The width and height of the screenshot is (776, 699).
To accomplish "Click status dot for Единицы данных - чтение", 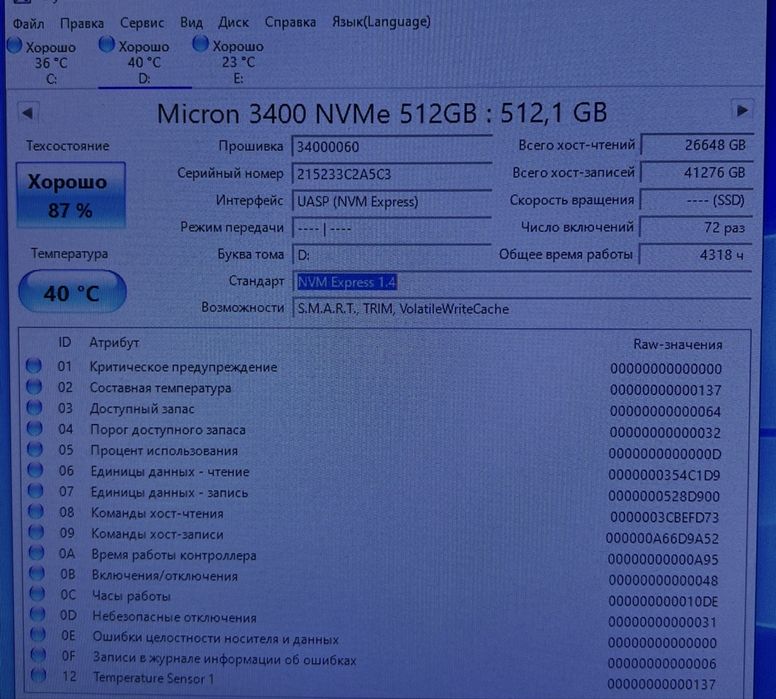I will pyautogui.click(x=35, y=470).
